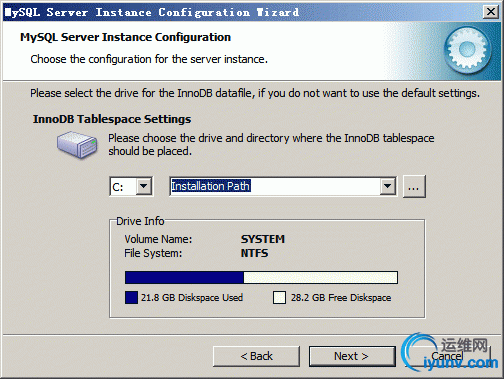Click the 'File System:' label
This screenshot has width=504, height=379.
tap(153, 253)
